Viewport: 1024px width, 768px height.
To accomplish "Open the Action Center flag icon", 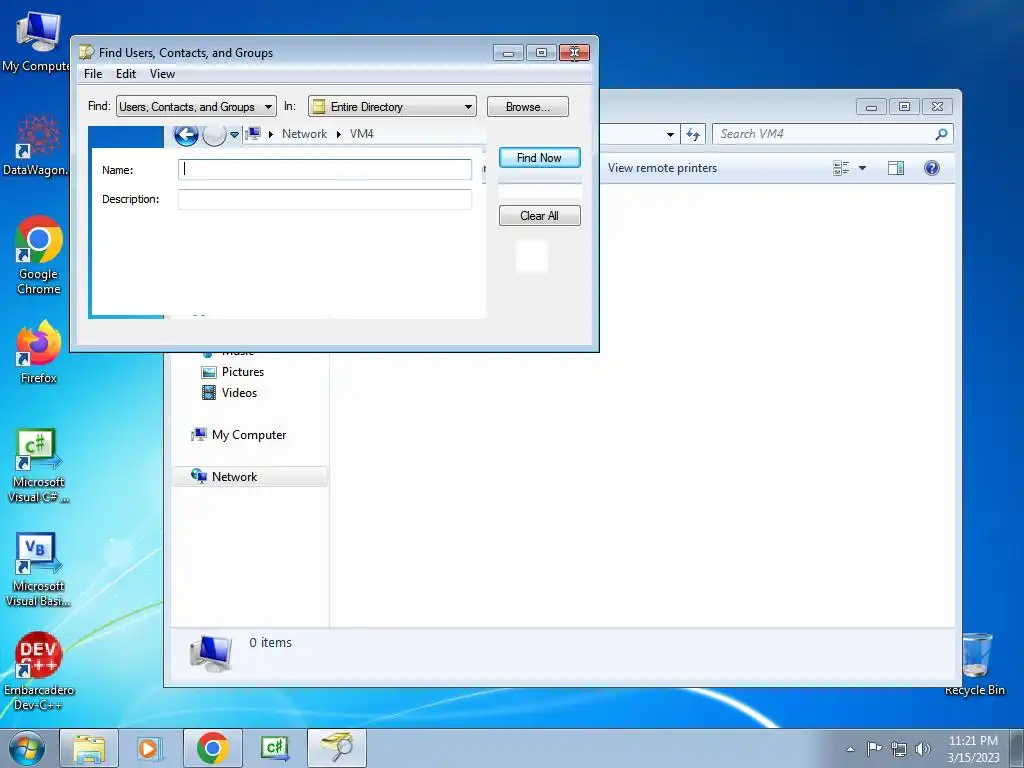I will (874, 748).
